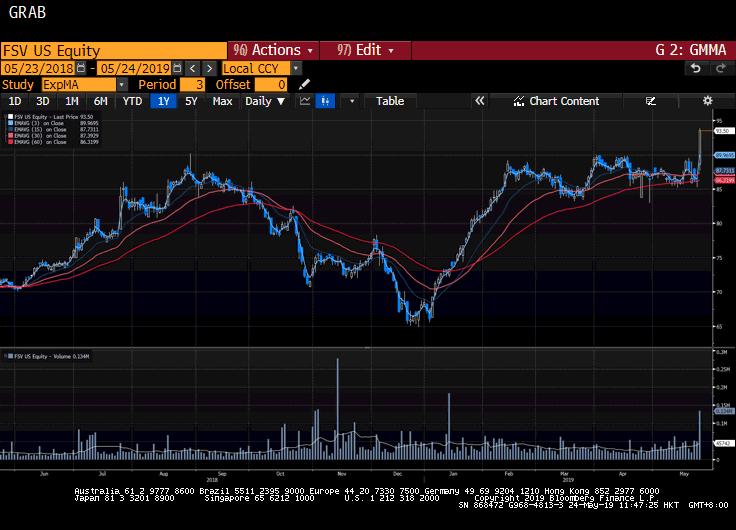This screenshot has width=736, height=530.
Task: Open the annotation edit tool icon
Action: tap(651, 101)
